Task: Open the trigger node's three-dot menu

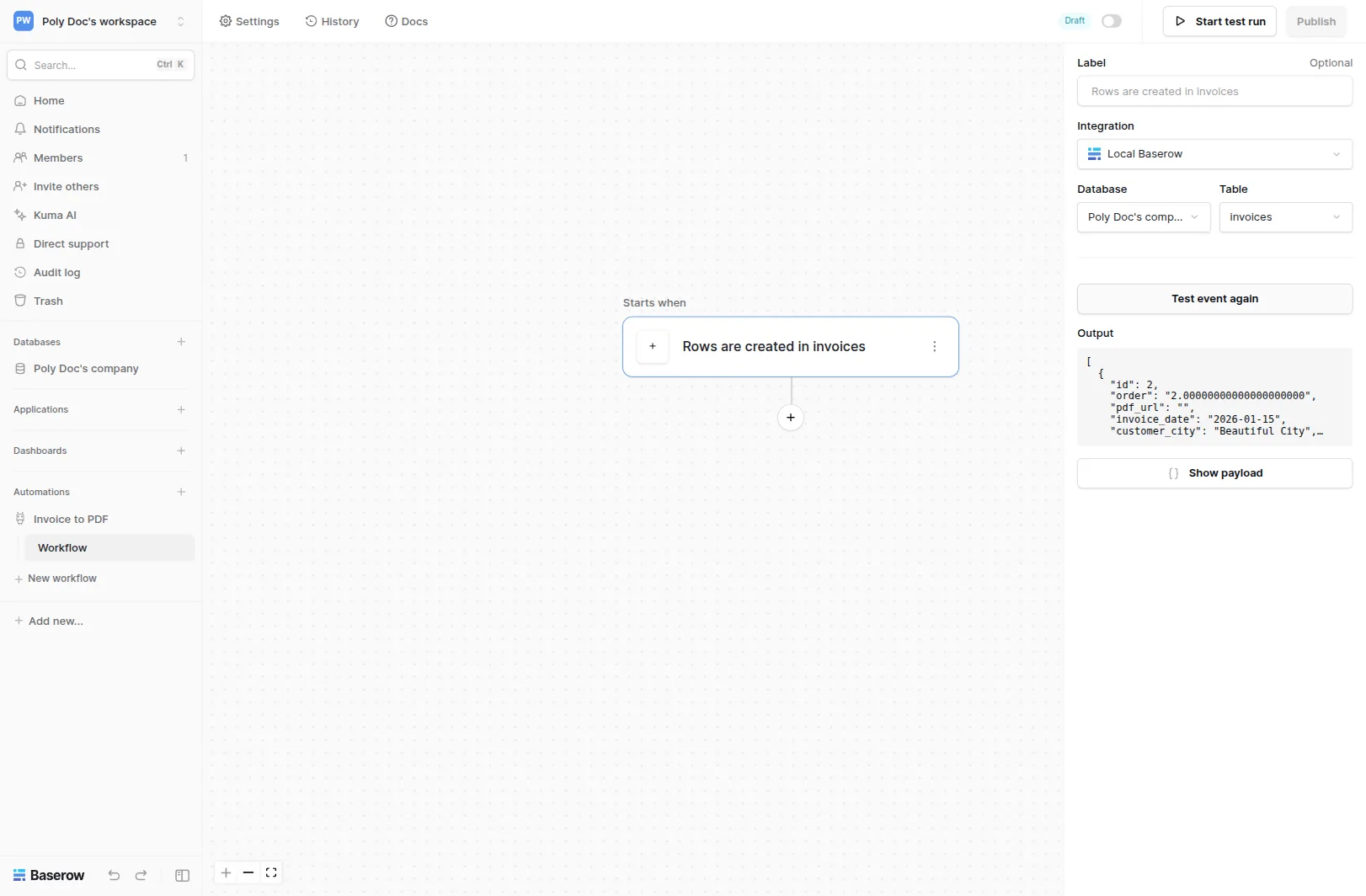Action: [x=935, y=346]
